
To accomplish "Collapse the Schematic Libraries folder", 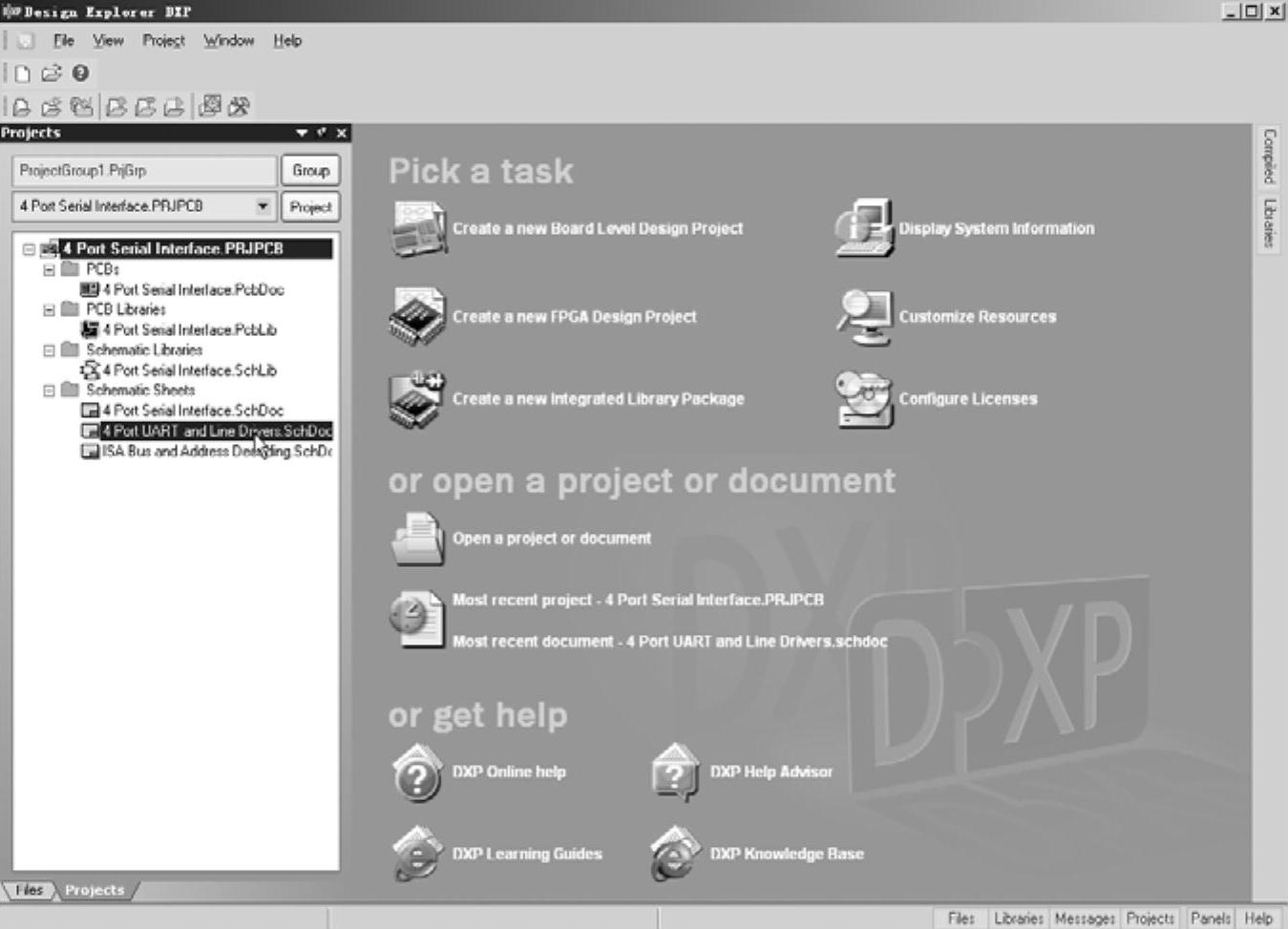I will pyautogui.click(x=50, y=350).
